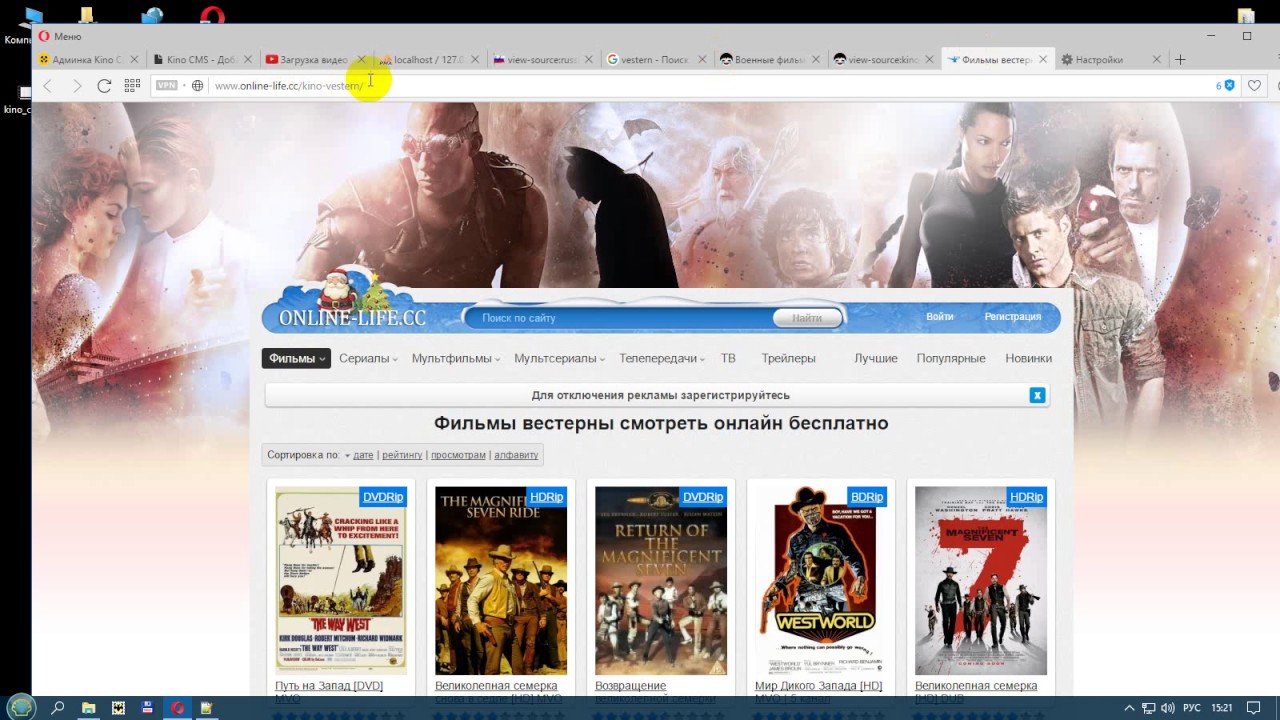Viewport: 1280px width, 720px height.
Task: Close the Фильмы вестерны tab
Action: 1043,60
